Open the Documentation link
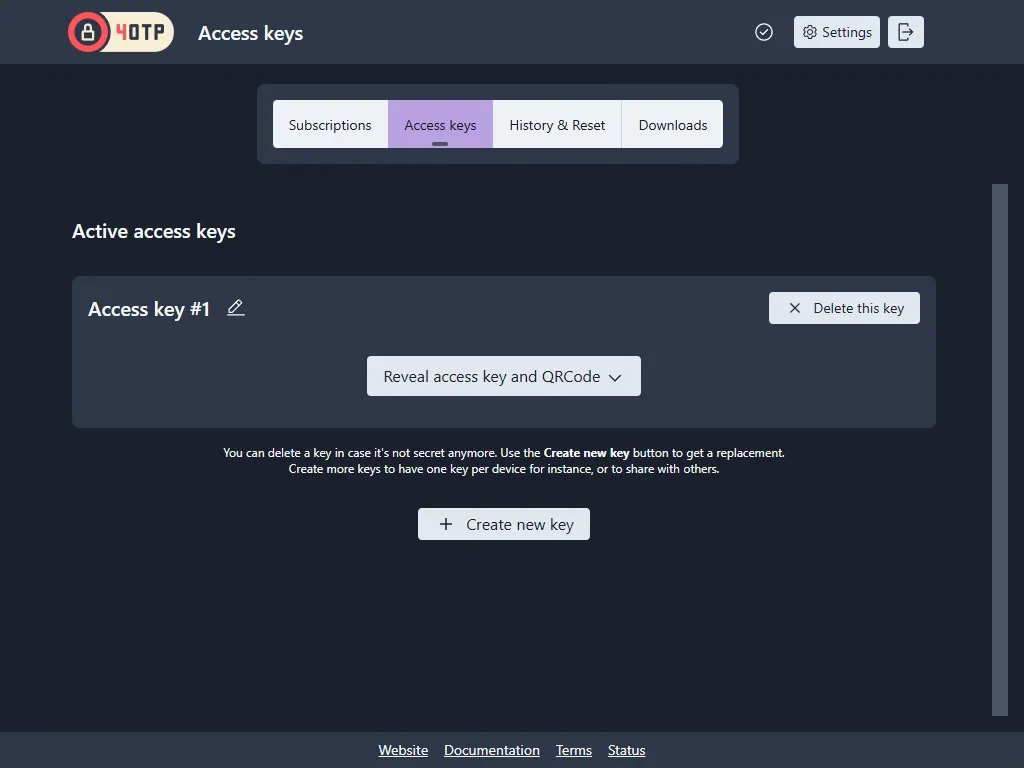The height and width of the screenshot is (768, 1024). click(x=492, y=750)
